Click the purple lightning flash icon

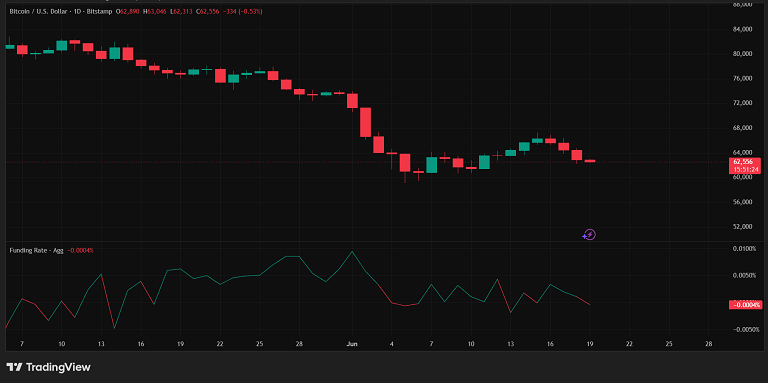(x=589, y=235)
